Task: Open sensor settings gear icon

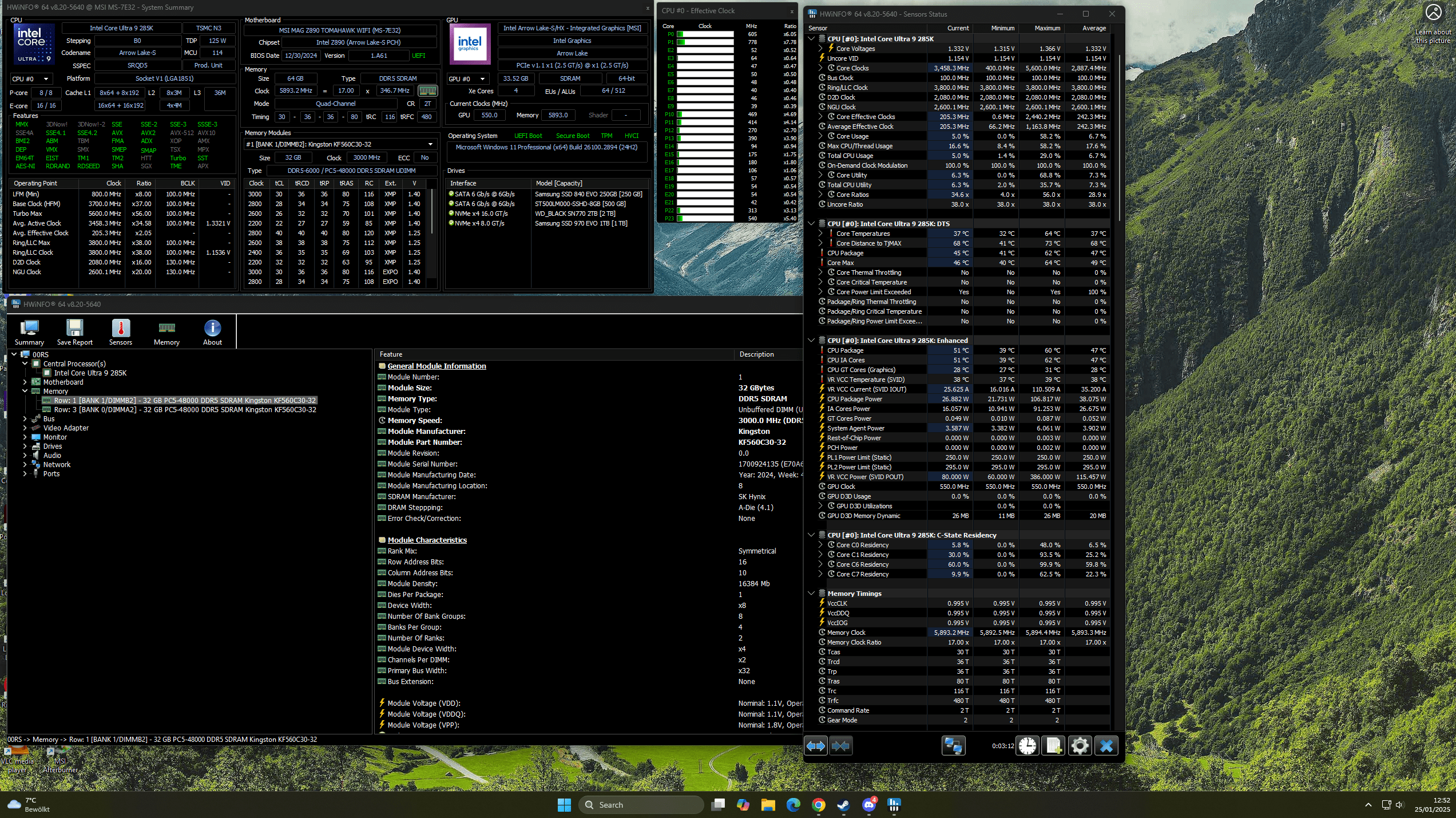Action: tap(1080, 746)
